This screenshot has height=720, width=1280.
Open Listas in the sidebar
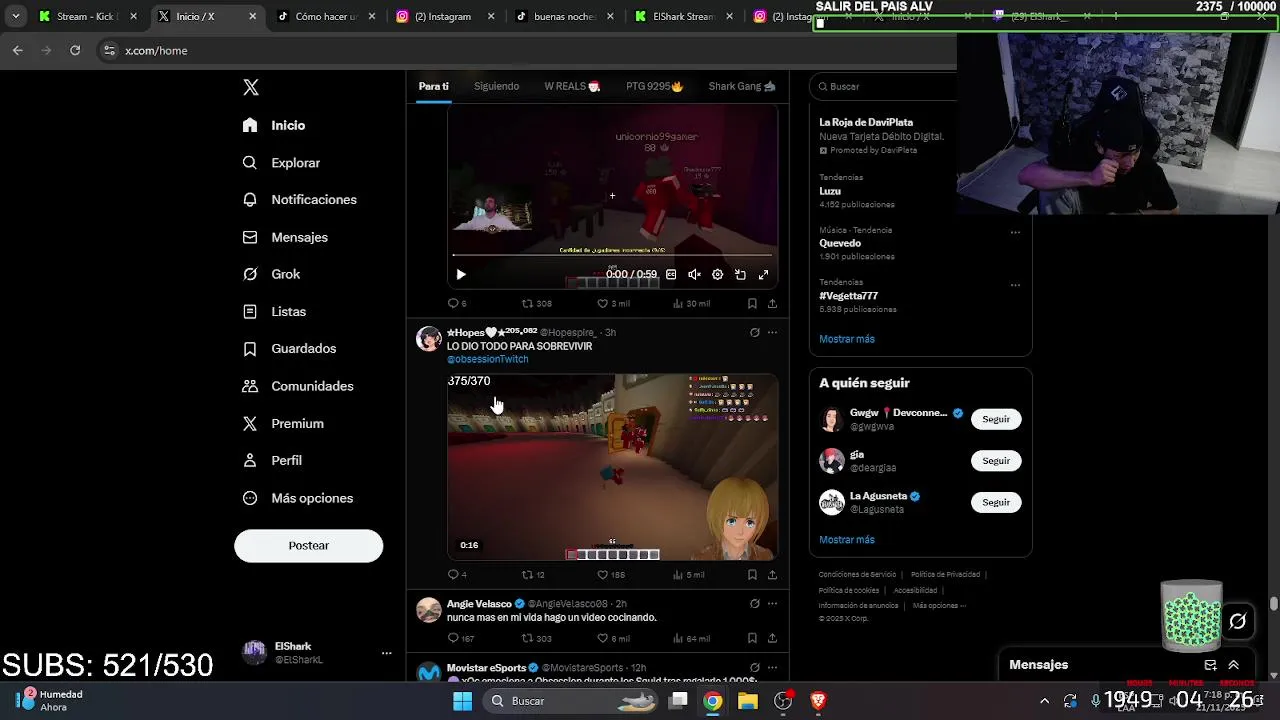275,311
